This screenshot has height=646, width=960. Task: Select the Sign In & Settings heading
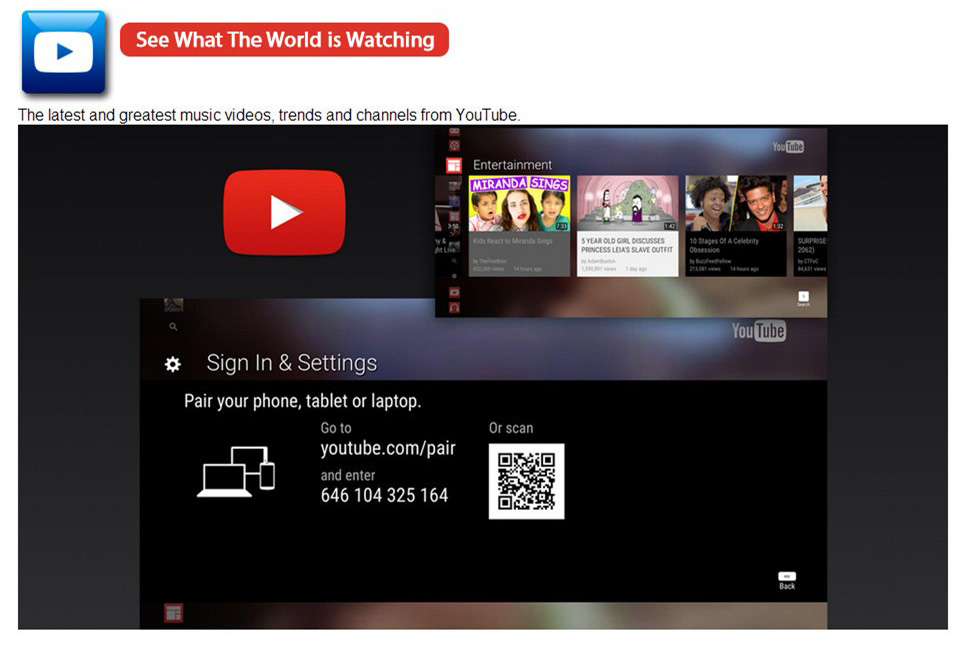[291, 363]
